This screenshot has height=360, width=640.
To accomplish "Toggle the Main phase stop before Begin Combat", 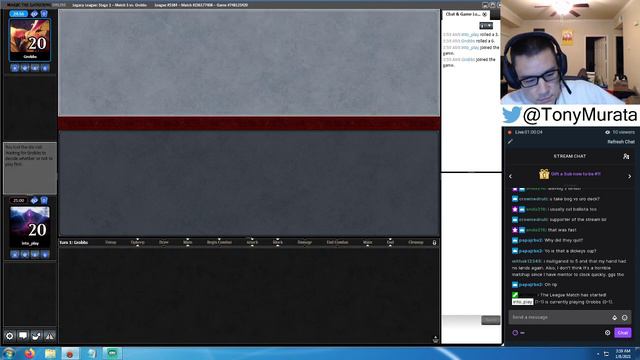I will [x=188, y=242].
